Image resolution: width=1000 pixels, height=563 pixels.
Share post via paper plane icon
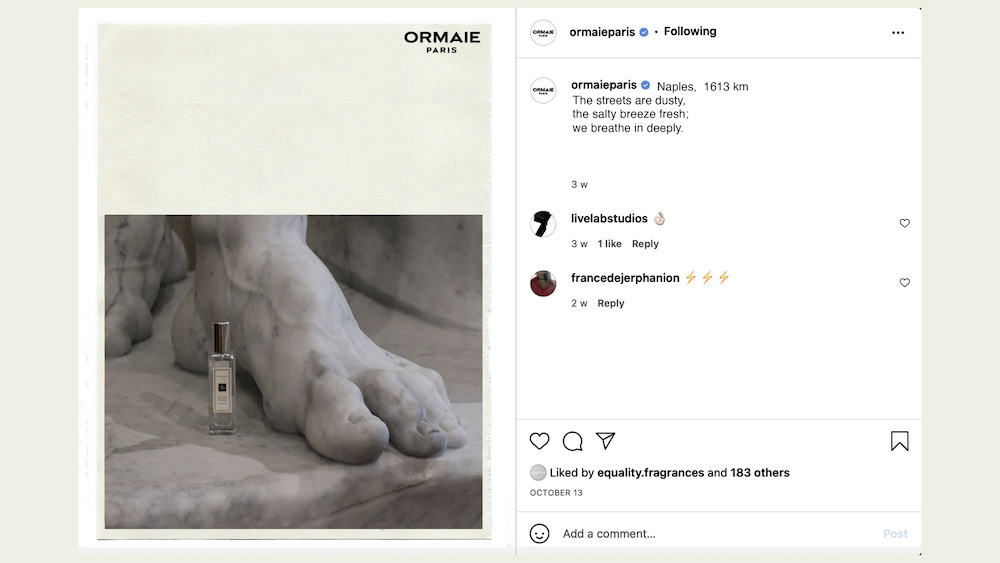[x=605, y=440]
